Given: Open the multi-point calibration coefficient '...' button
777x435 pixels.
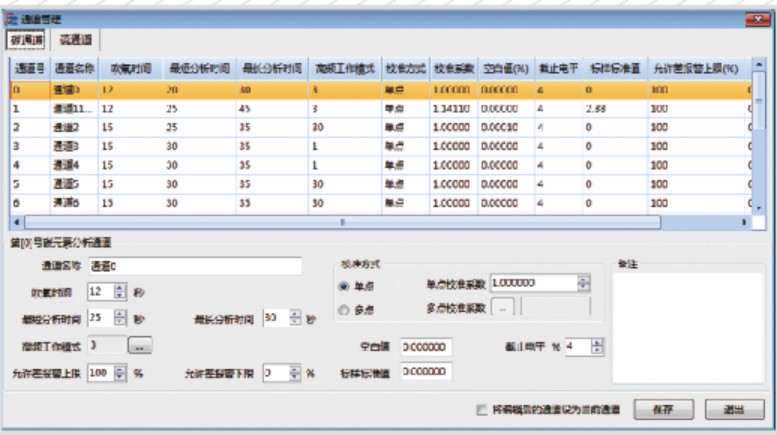Looking at the screenshot, I should point(502,308).
